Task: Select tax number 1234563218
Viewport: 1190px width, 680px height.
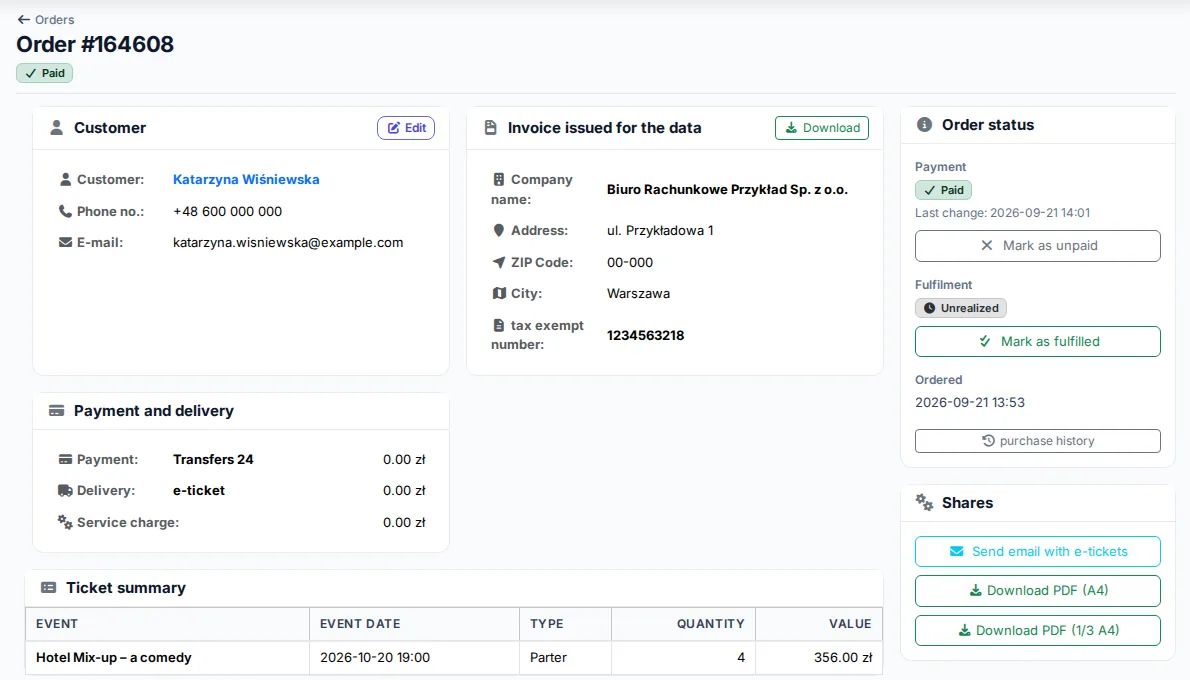Action: tap(645, 335)
